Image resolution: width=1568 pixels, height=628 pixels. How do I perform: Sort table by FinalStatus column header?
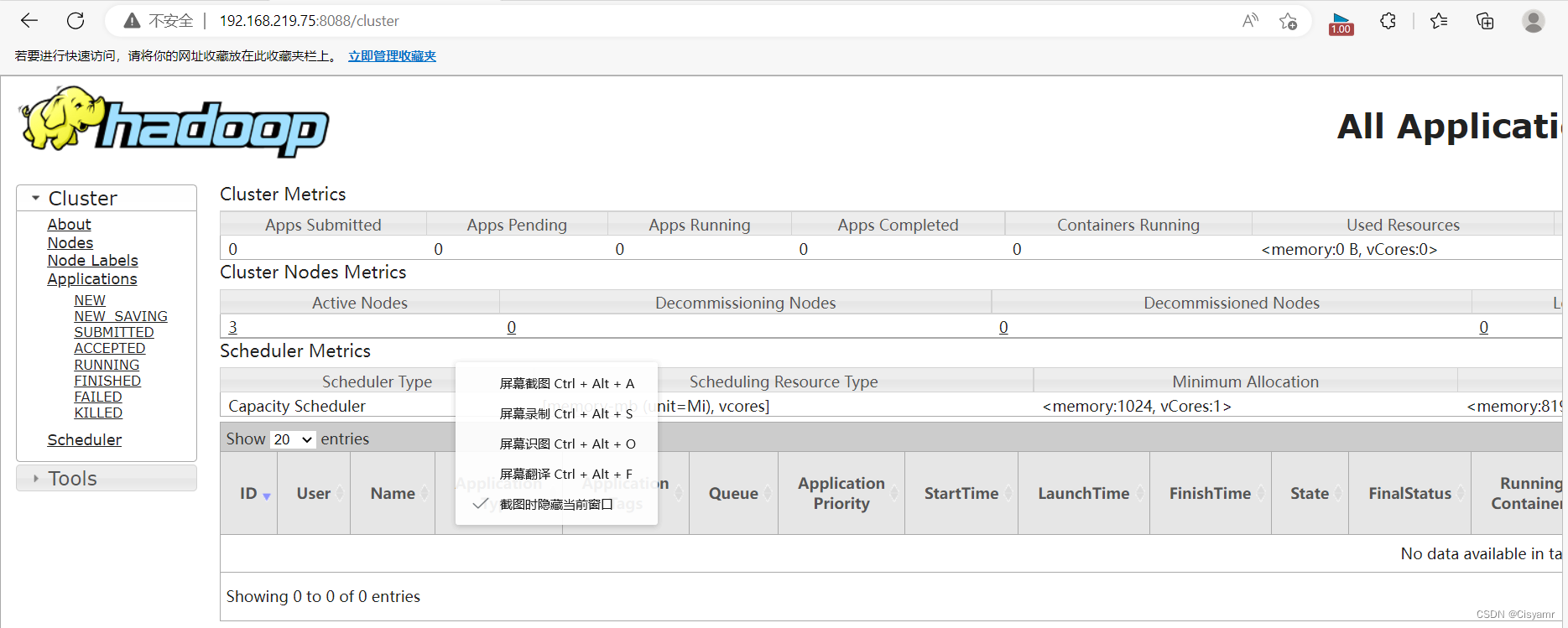coord(1410,494)
